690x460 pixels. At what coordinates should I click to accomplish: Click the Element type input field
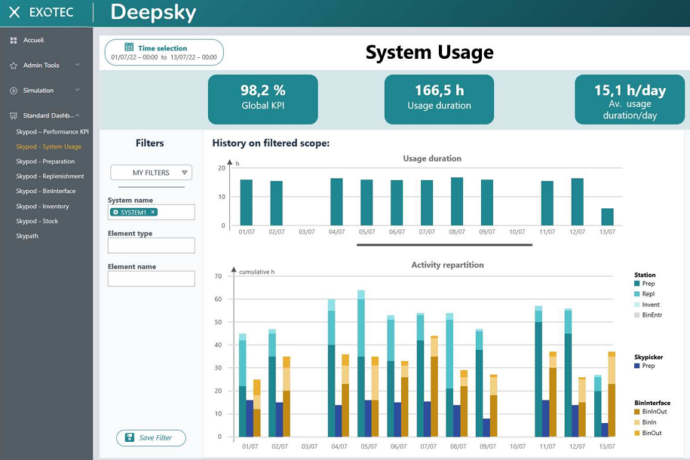pyautogui.click(x=151, y=245)
